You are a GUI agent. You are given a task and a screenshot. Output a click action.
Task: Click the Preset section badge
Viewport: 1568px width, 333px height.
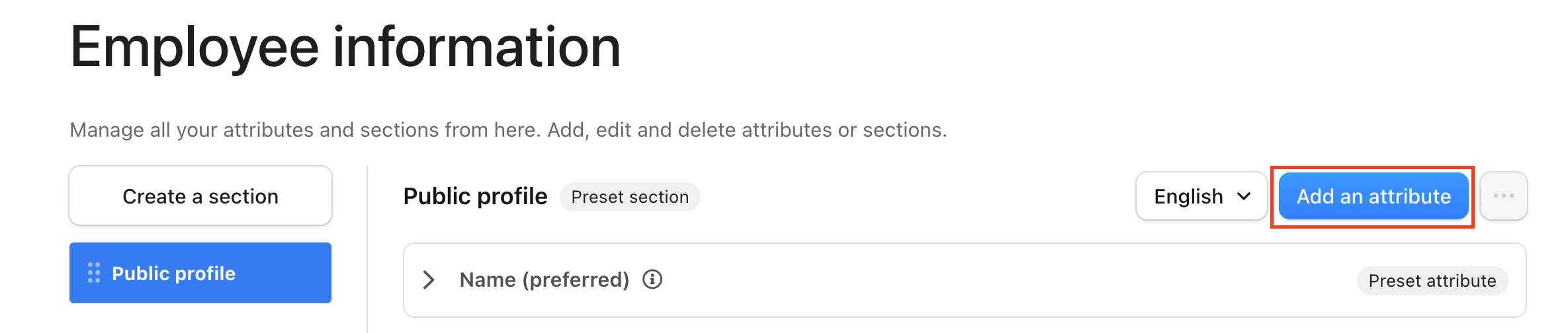click(x=630, y=197)
